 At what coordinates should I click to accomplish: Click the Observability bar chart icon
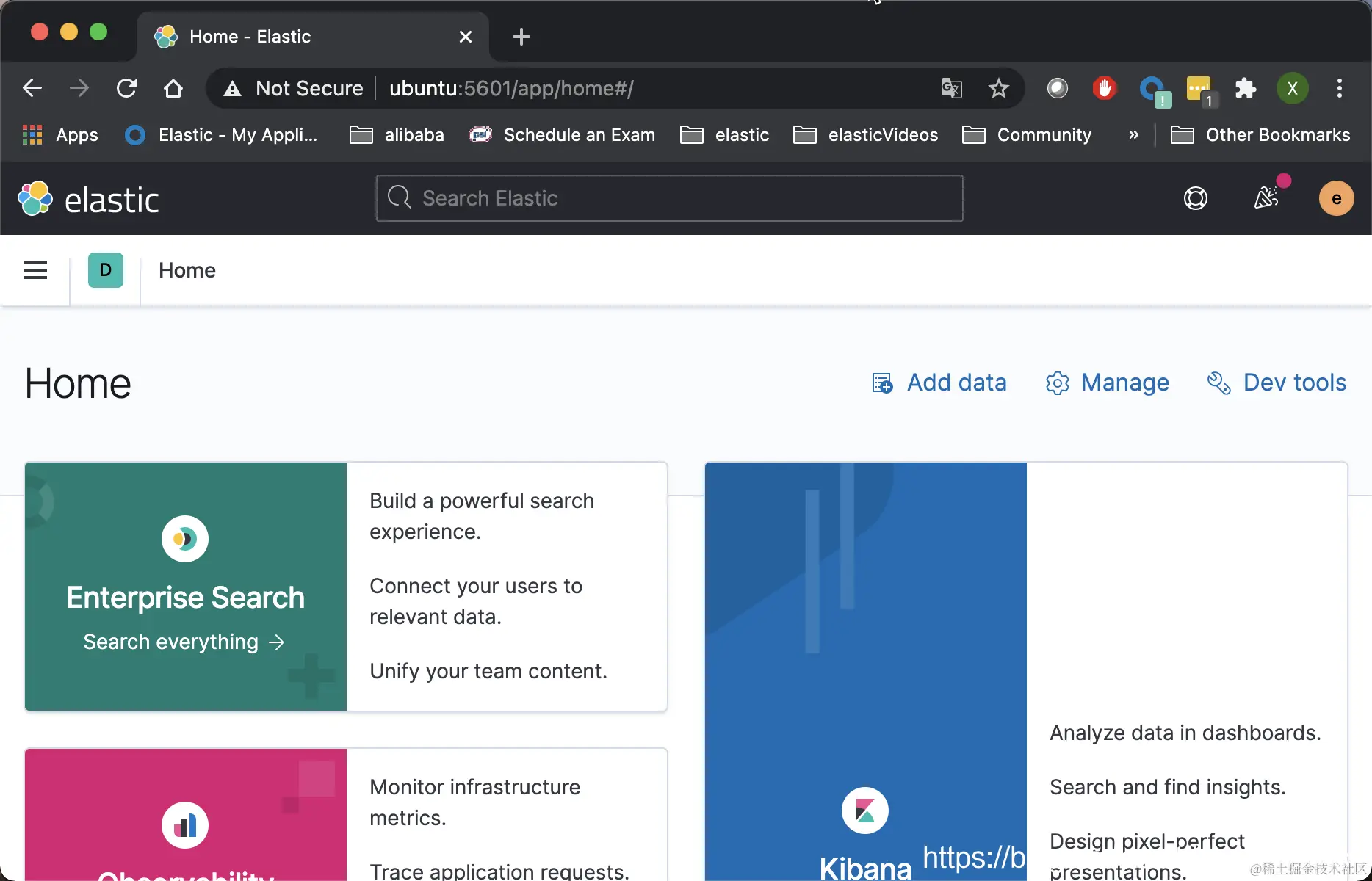click(x=185, y=825)
